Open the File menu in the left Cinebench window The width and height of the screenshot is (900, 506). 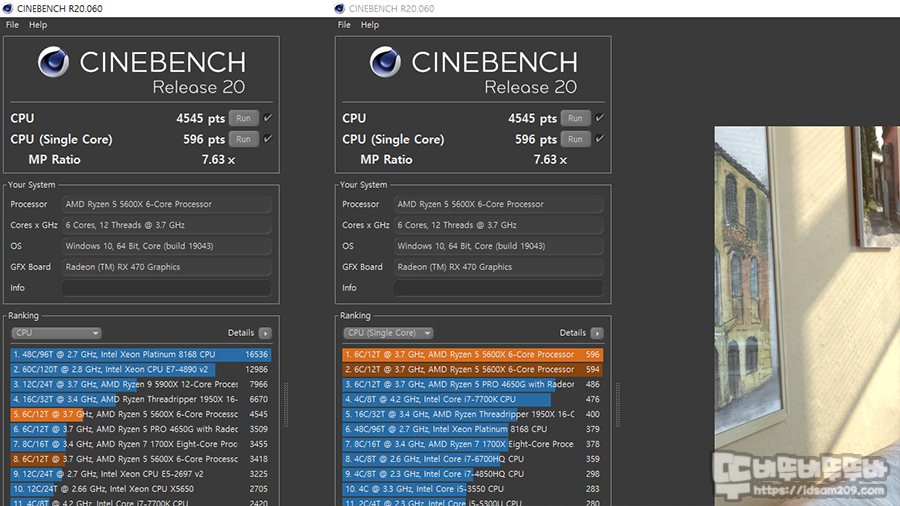tap(12, 25)
